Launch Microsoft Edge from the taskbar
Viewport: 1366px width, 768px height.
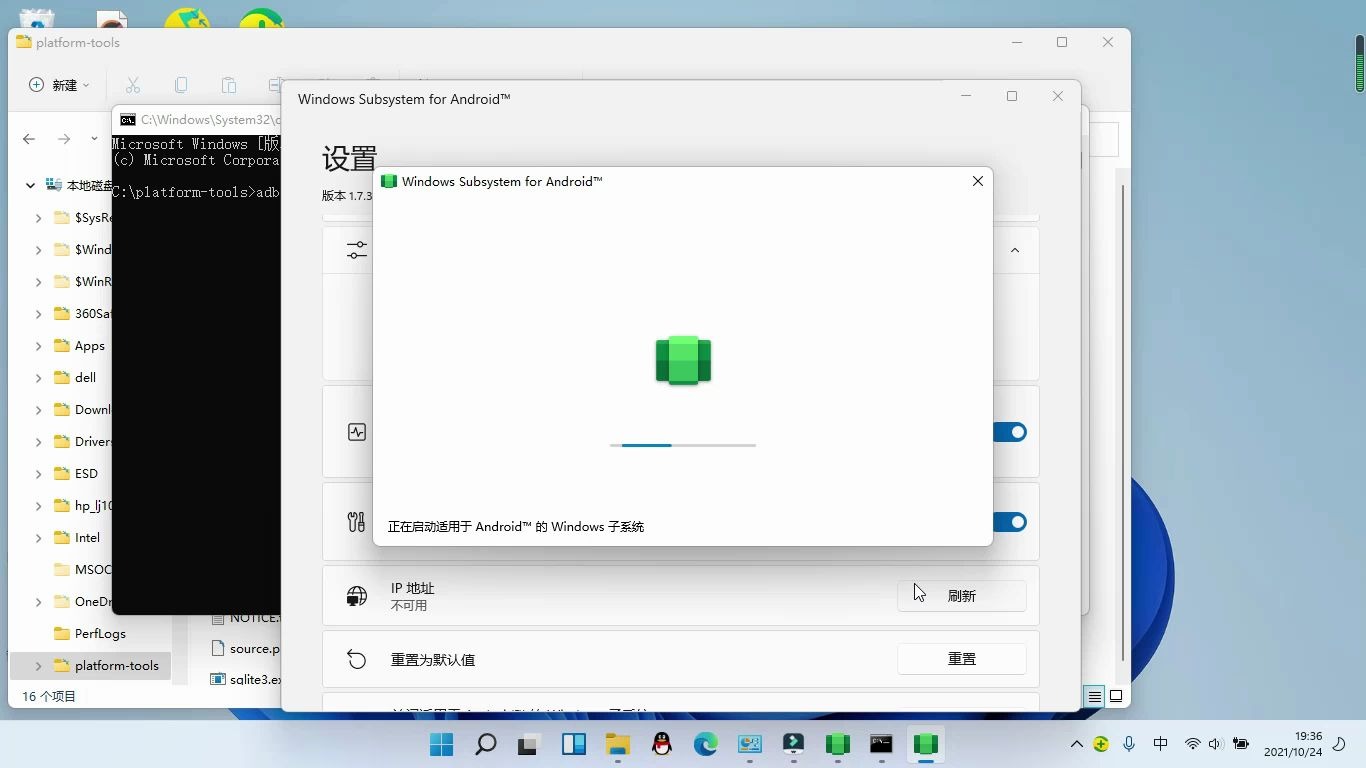click(706, 744)
